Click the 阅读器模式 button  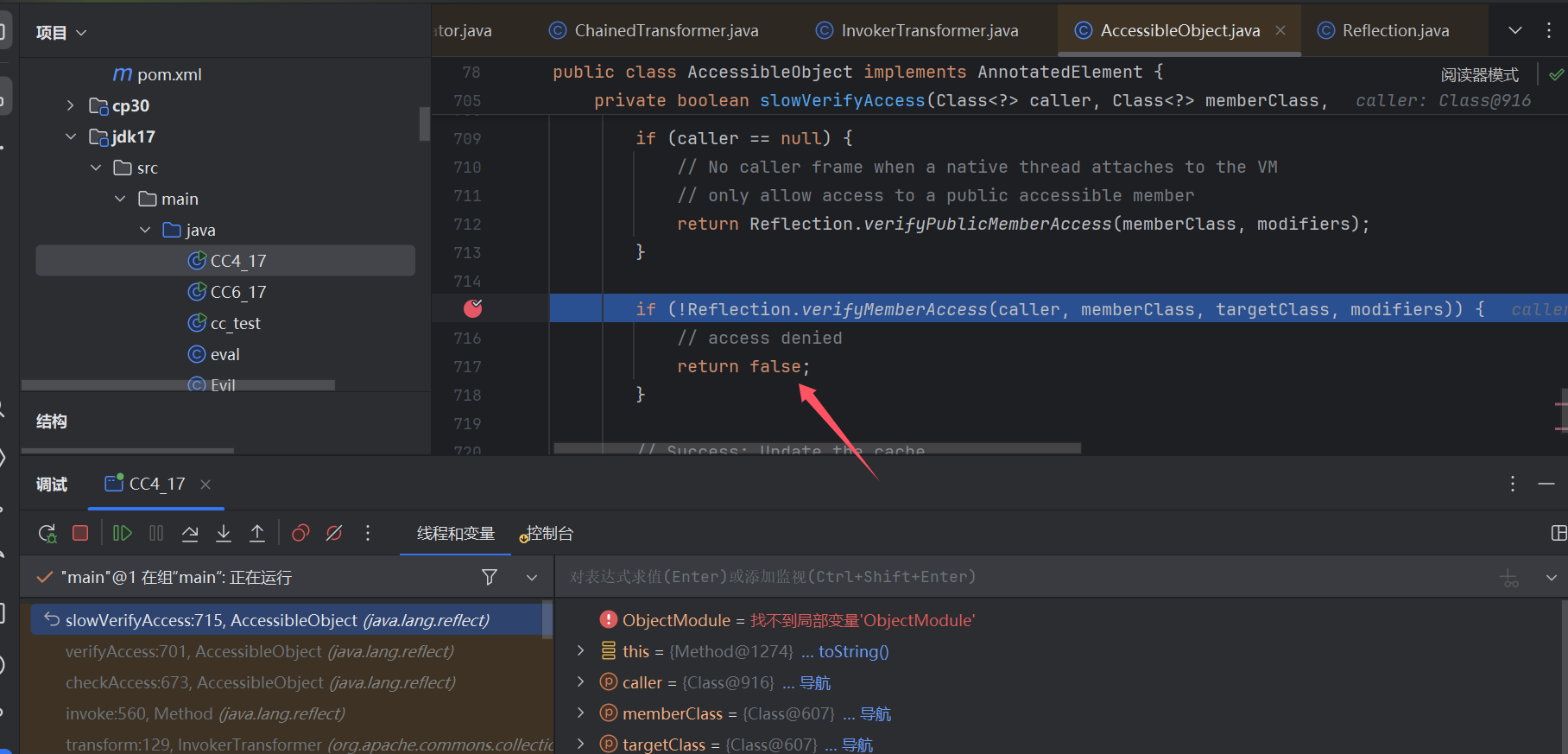click(1479, 75)
